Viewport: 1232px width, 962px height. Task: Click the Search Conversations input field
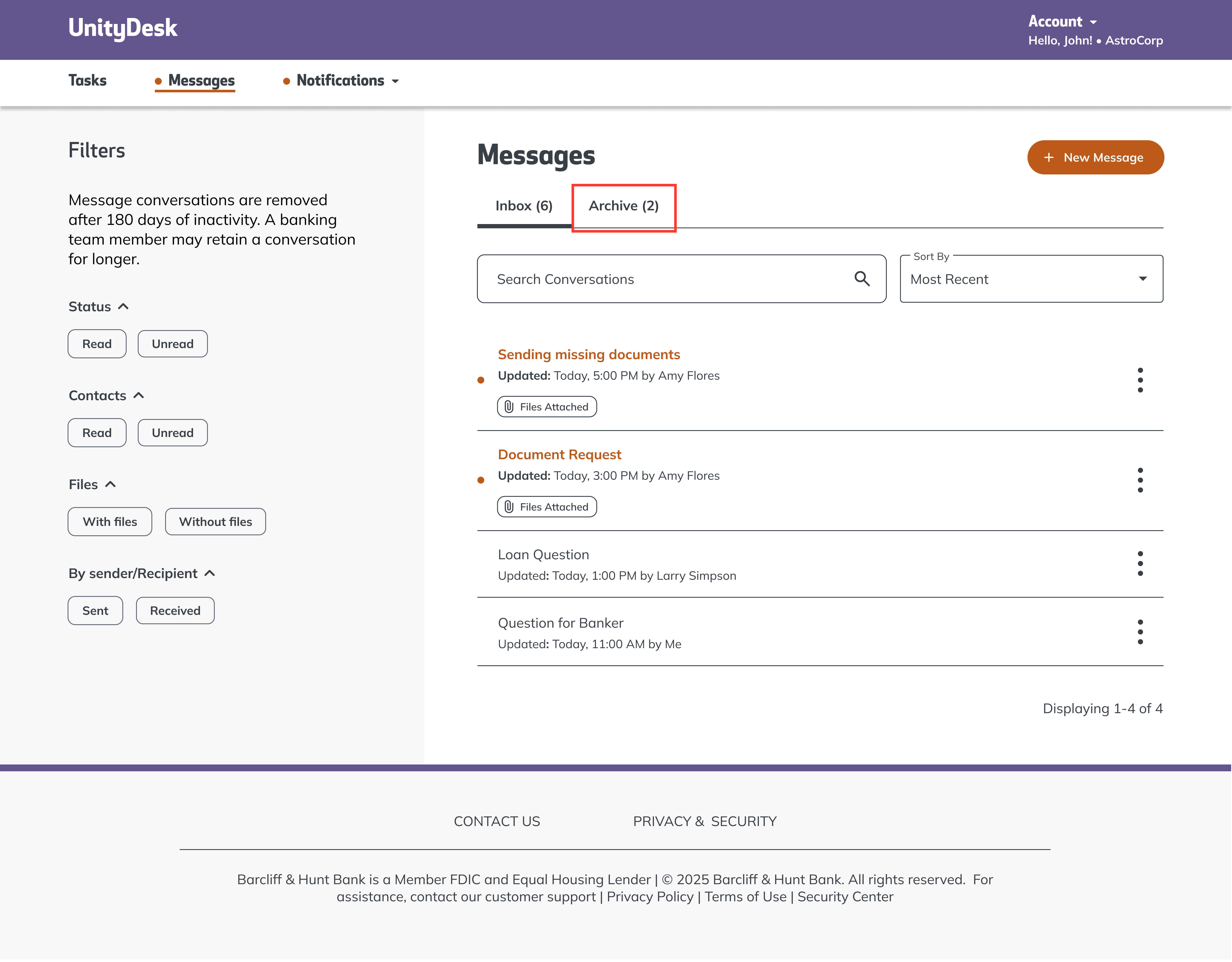666,279
